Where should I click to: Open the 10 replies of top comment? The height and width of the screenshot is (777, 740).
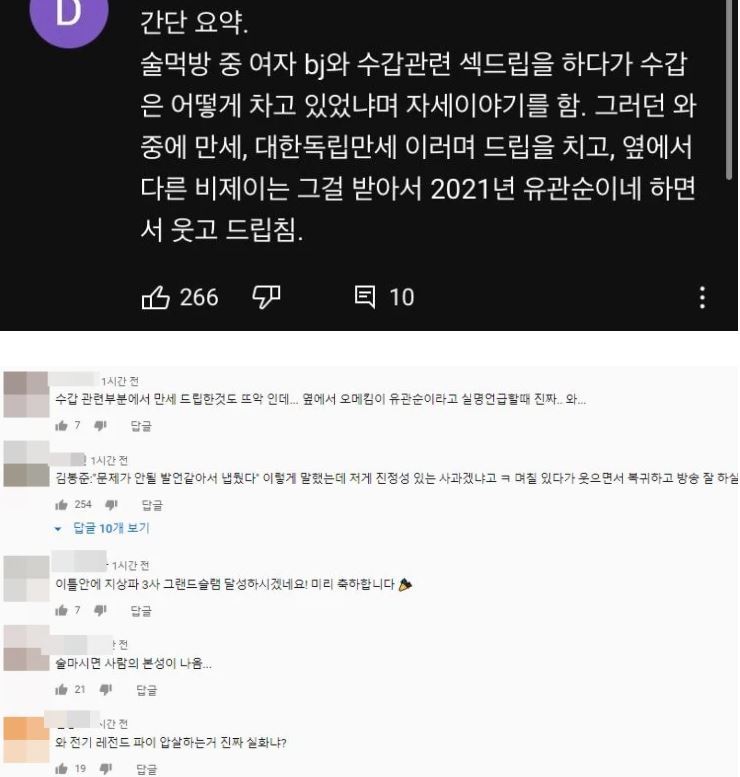pyautogui.click(x=384, y=297)
